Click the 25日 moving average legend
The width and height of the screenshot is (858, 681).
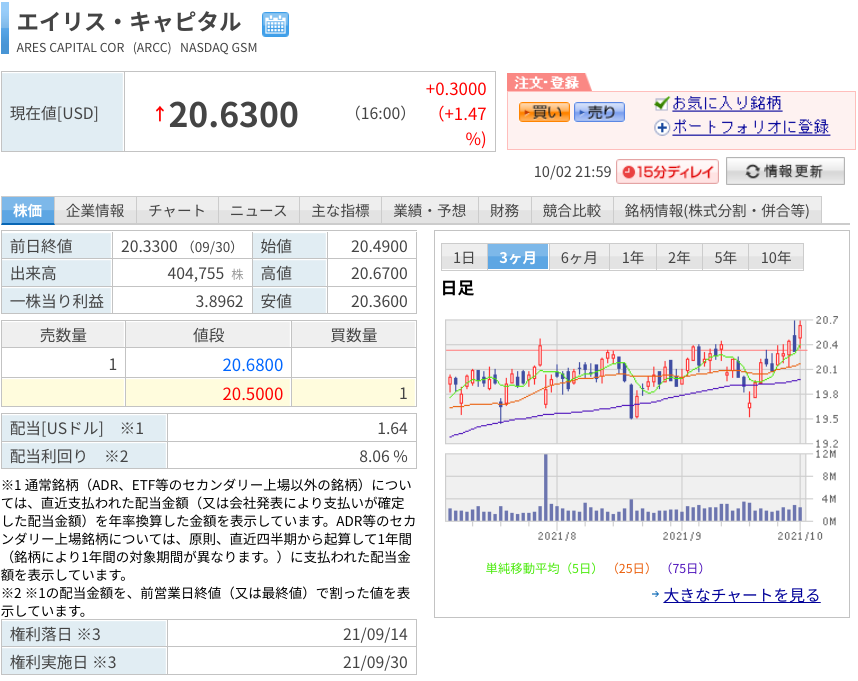631,568
